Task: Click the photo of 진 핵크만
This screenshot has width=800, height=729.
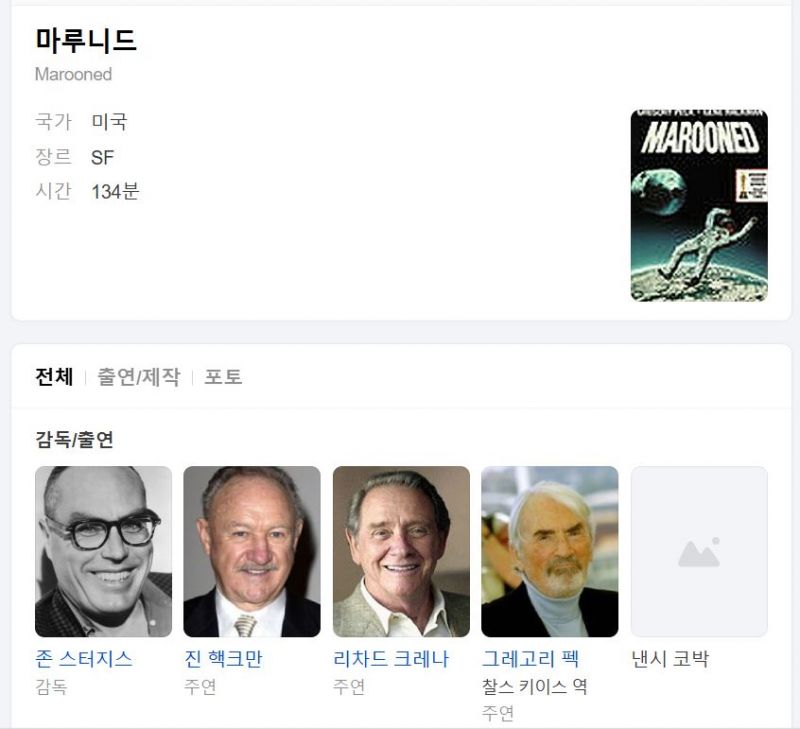Action: pyautogui.click(x=252, y=551)
